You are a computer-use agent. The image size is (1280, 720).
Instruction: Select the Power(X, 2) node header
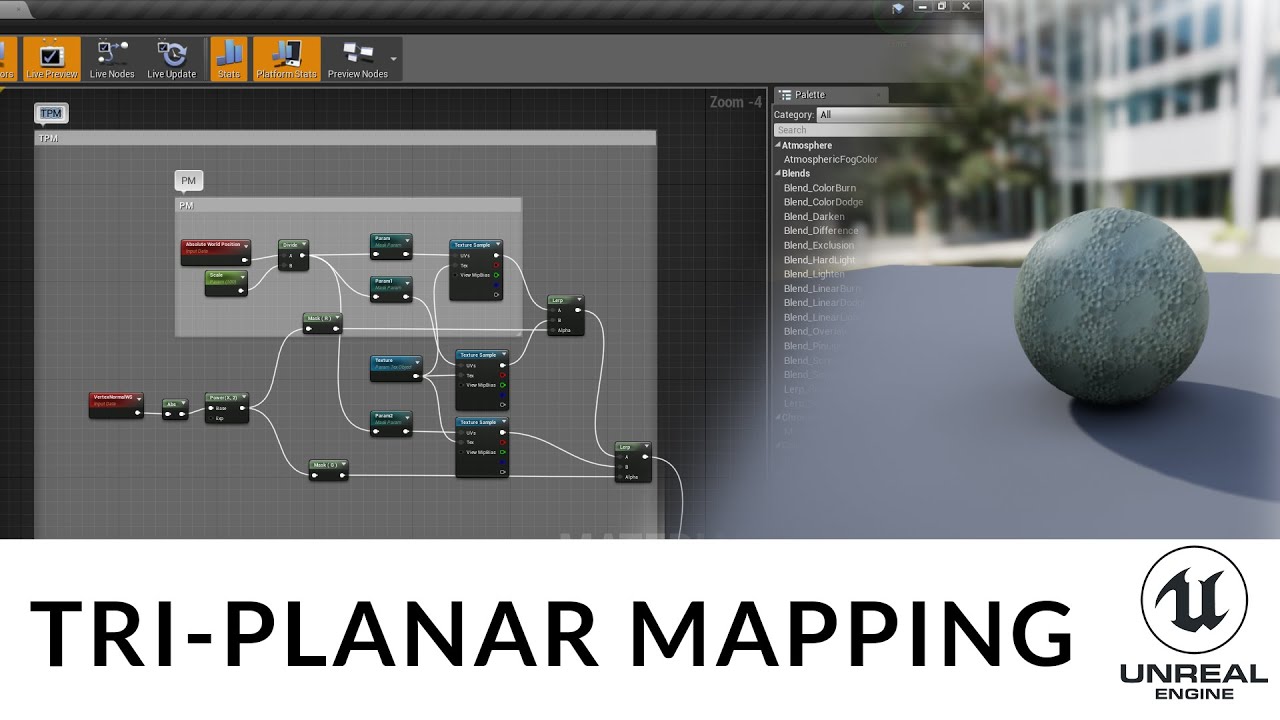tap(227, 397)
